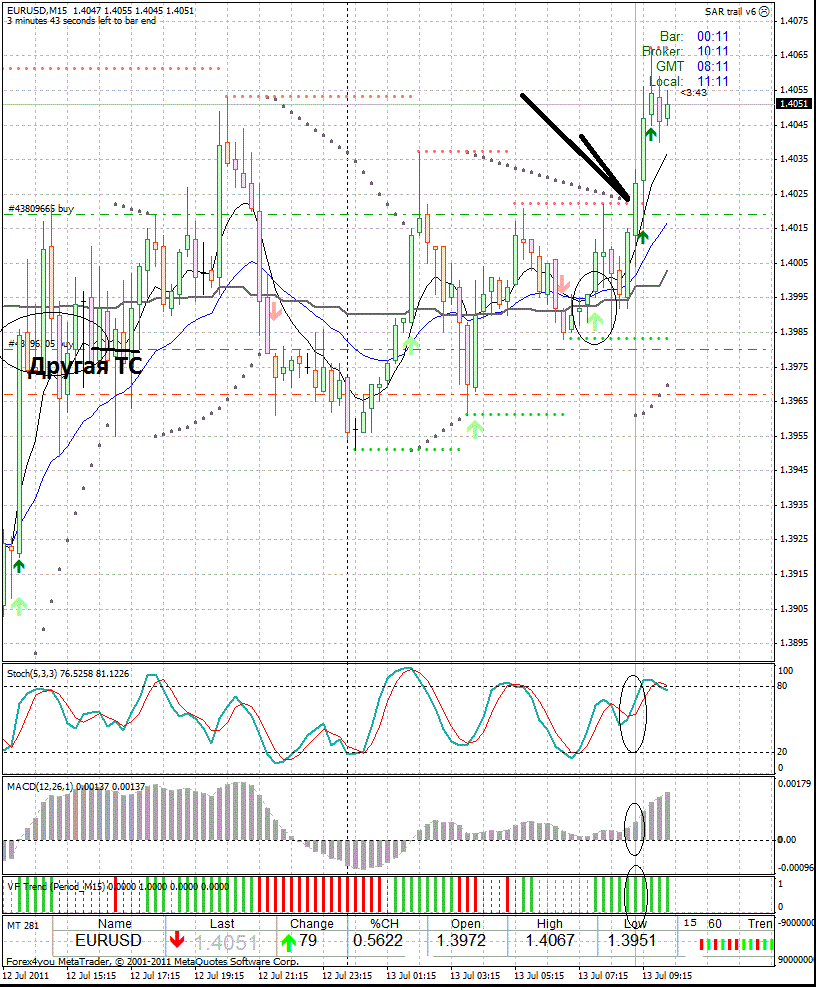Click the current price tag 1.4051 on axis

tap(793, 103)
